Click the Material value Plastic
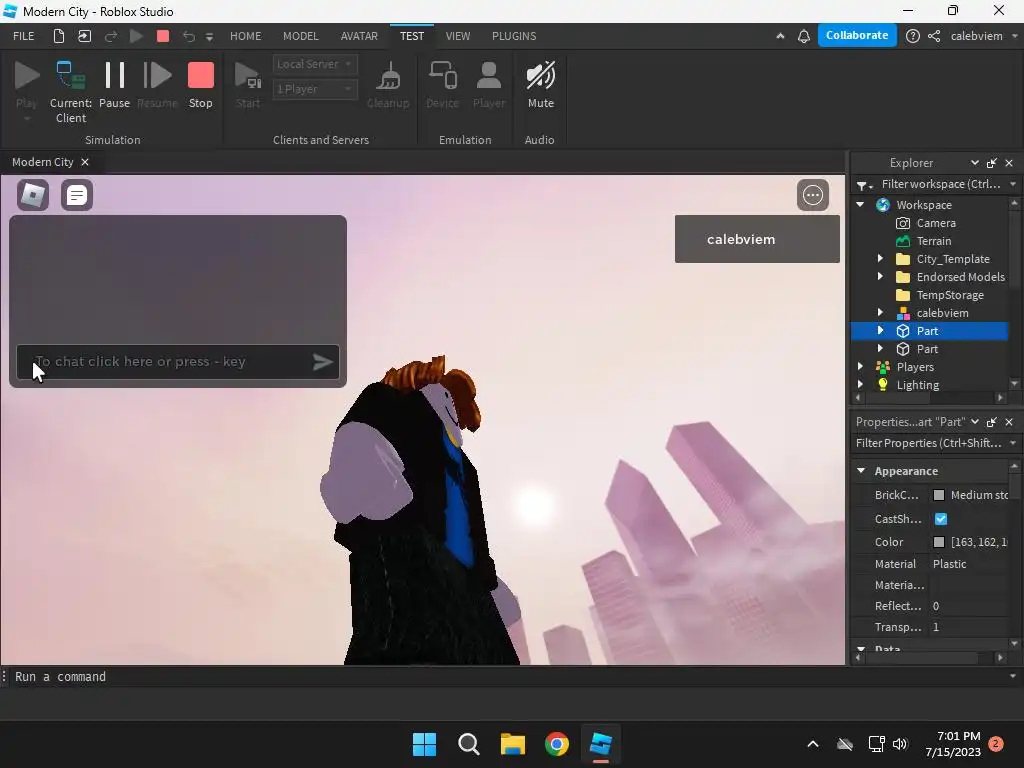This screenshot has height=768, width=1024. (x=950, y=564)
